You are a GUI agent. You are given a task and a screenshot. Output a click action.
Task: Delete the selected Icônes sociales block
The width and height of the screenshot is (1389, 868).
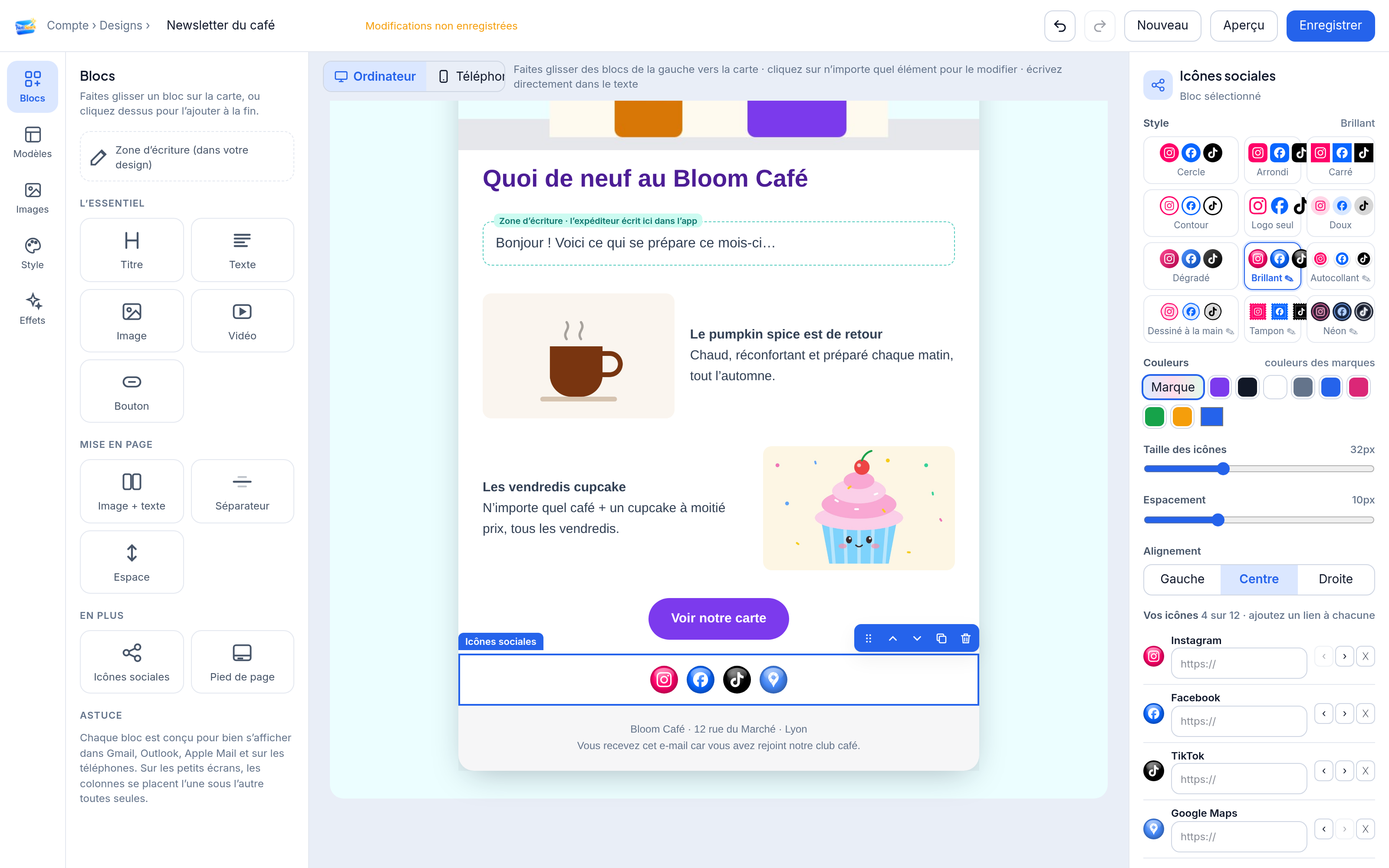965,638
